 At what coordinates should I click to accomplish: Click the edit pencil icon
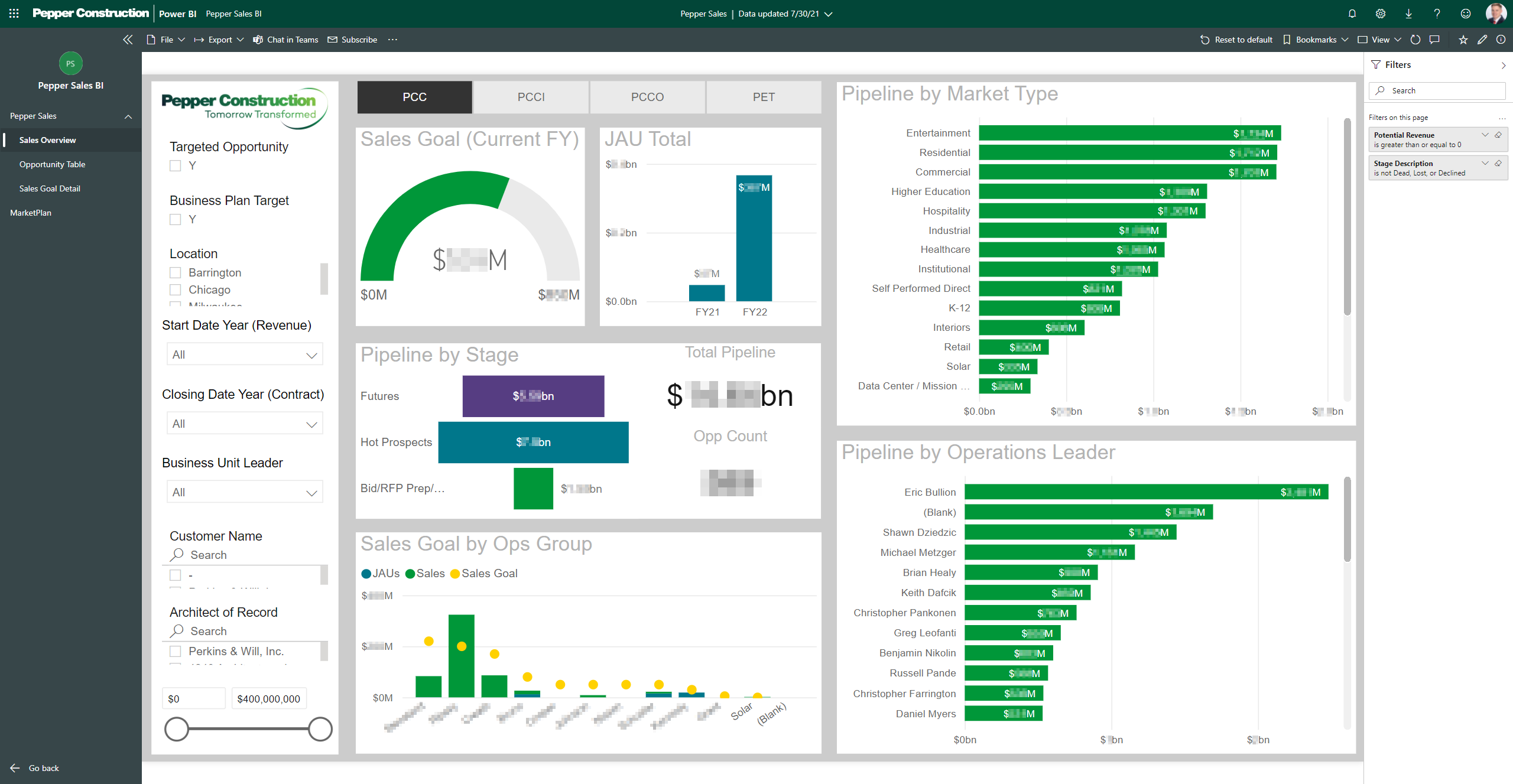[x=1482, y=40]
